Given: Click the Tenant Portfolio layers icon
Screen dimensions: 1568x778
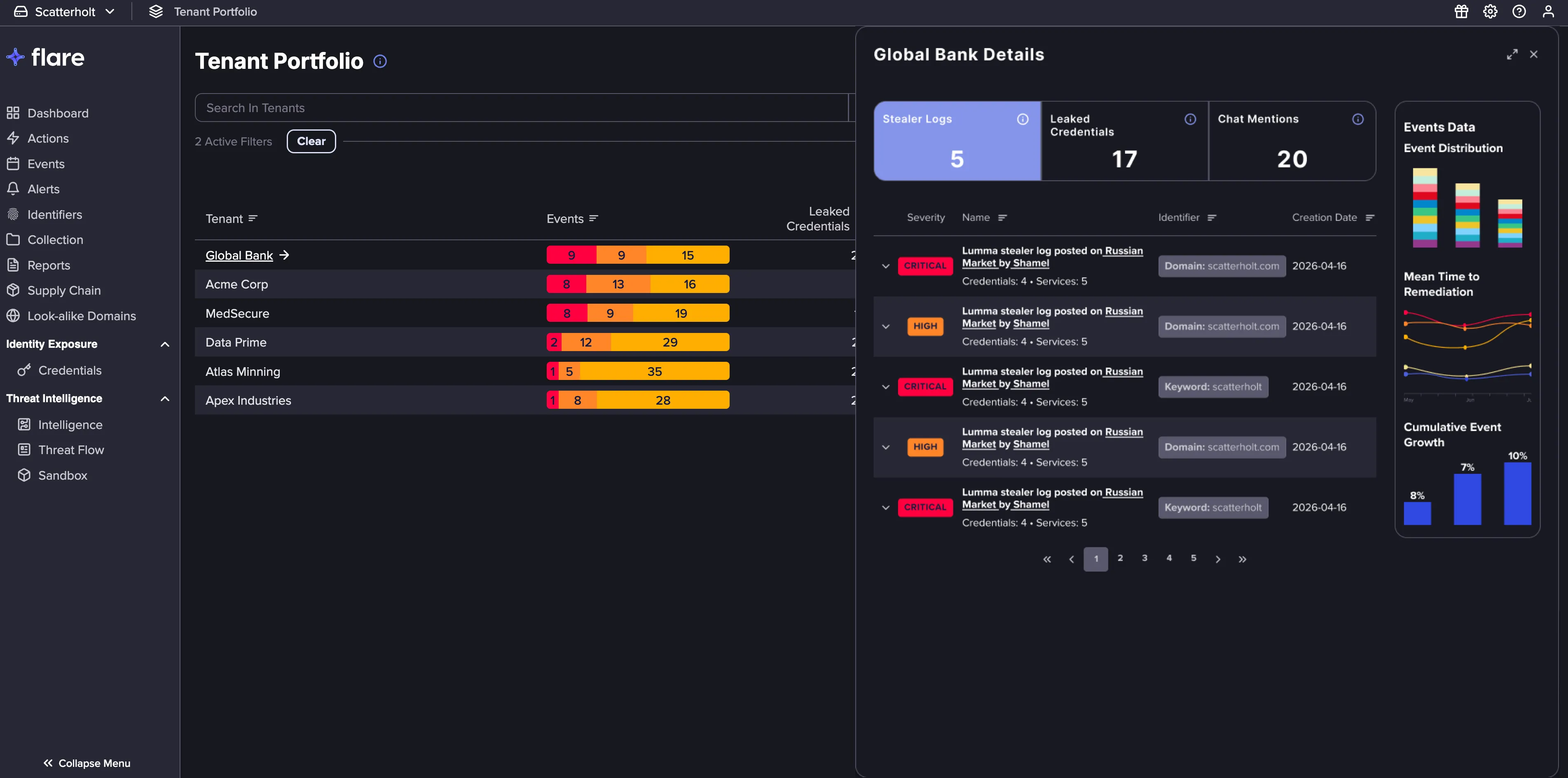Looking at the screenshot, I should pos(156,12).
